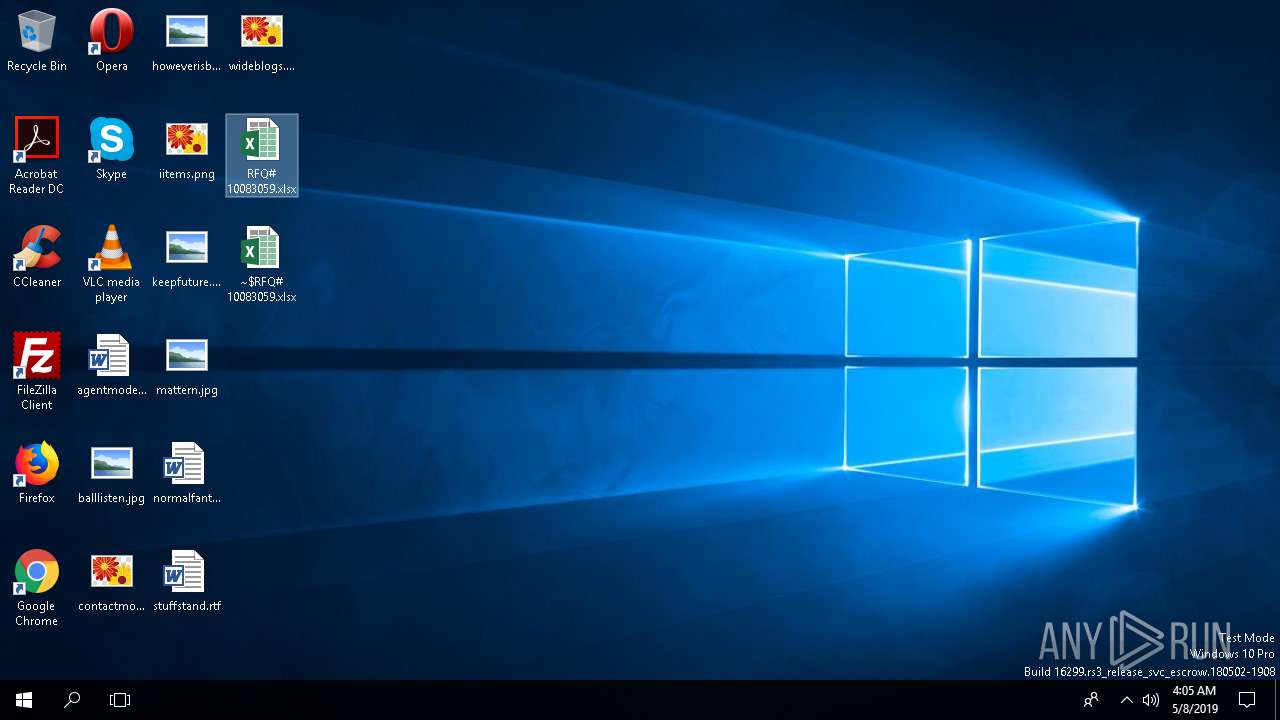Open the Windows Start menu
Screen dimensions: 1280x720
pos(24,700)
